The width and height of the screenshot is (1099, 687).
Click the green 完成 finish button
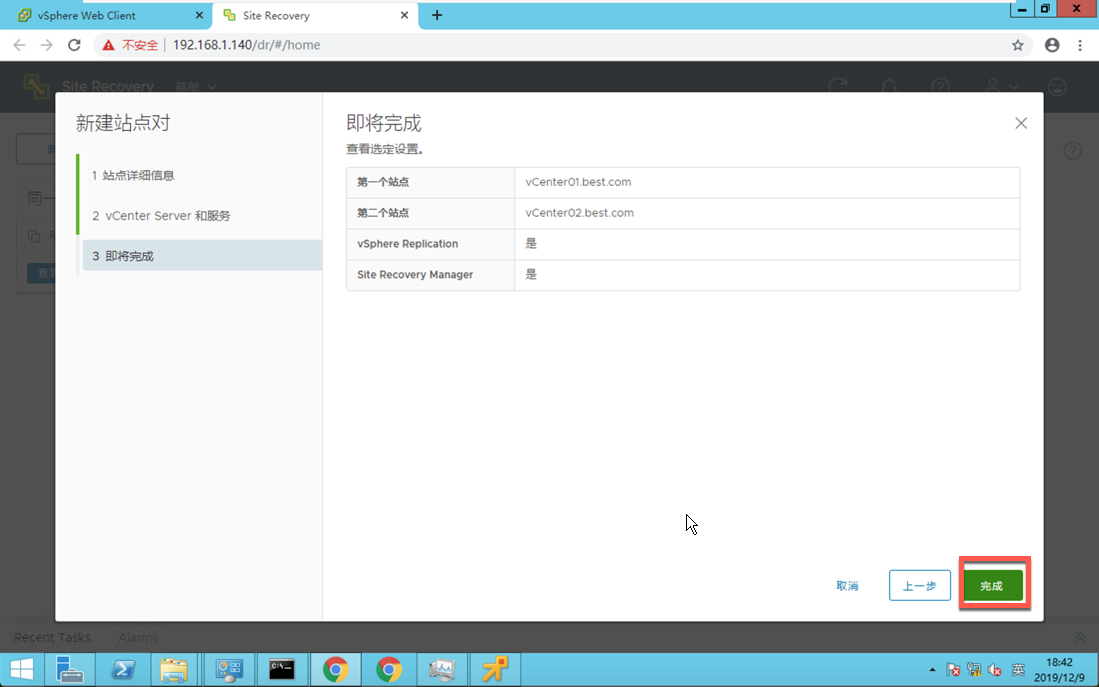(x=992, y=585)
